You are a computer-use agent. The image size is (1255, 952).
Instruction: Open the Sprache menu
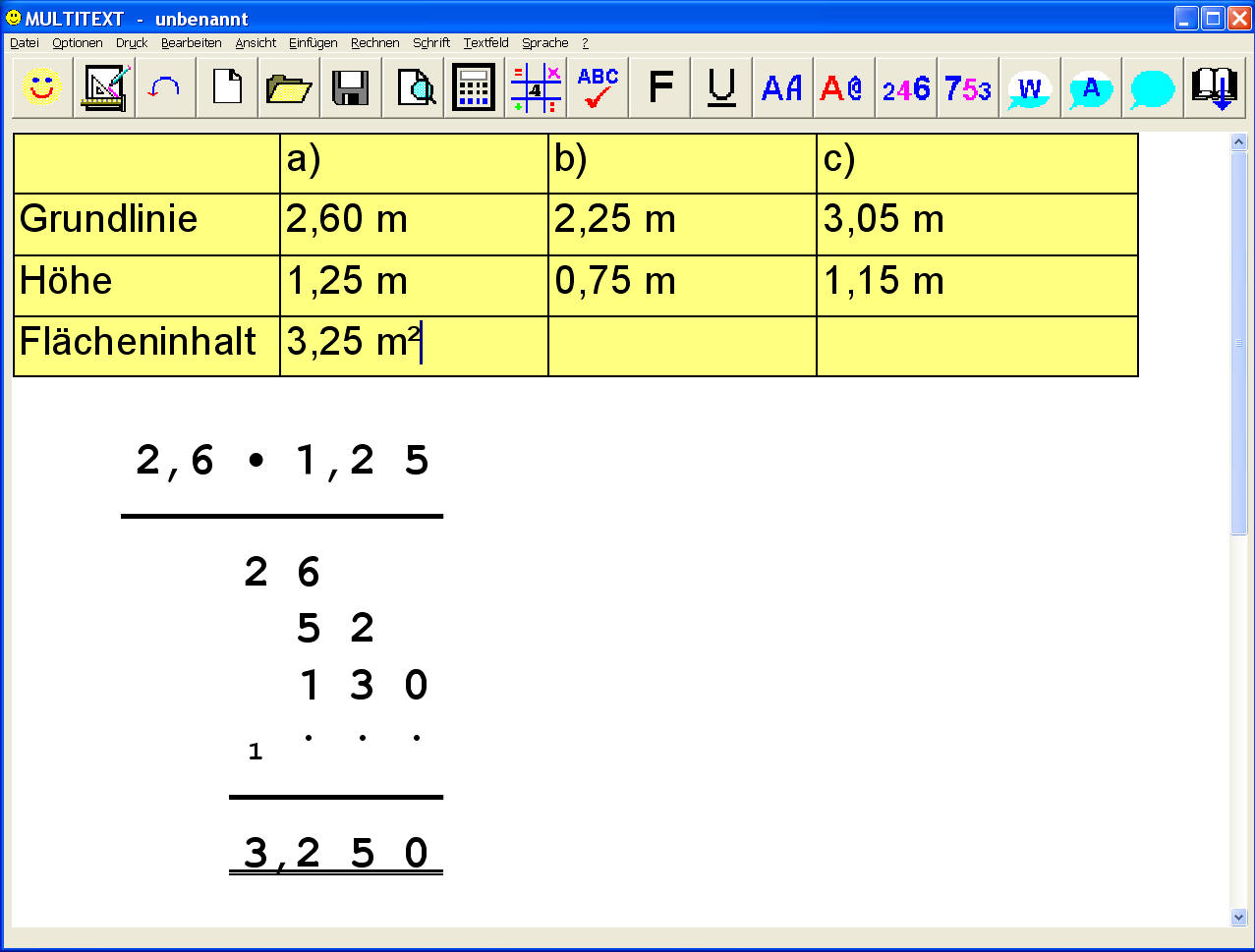(x=544, y=43)
